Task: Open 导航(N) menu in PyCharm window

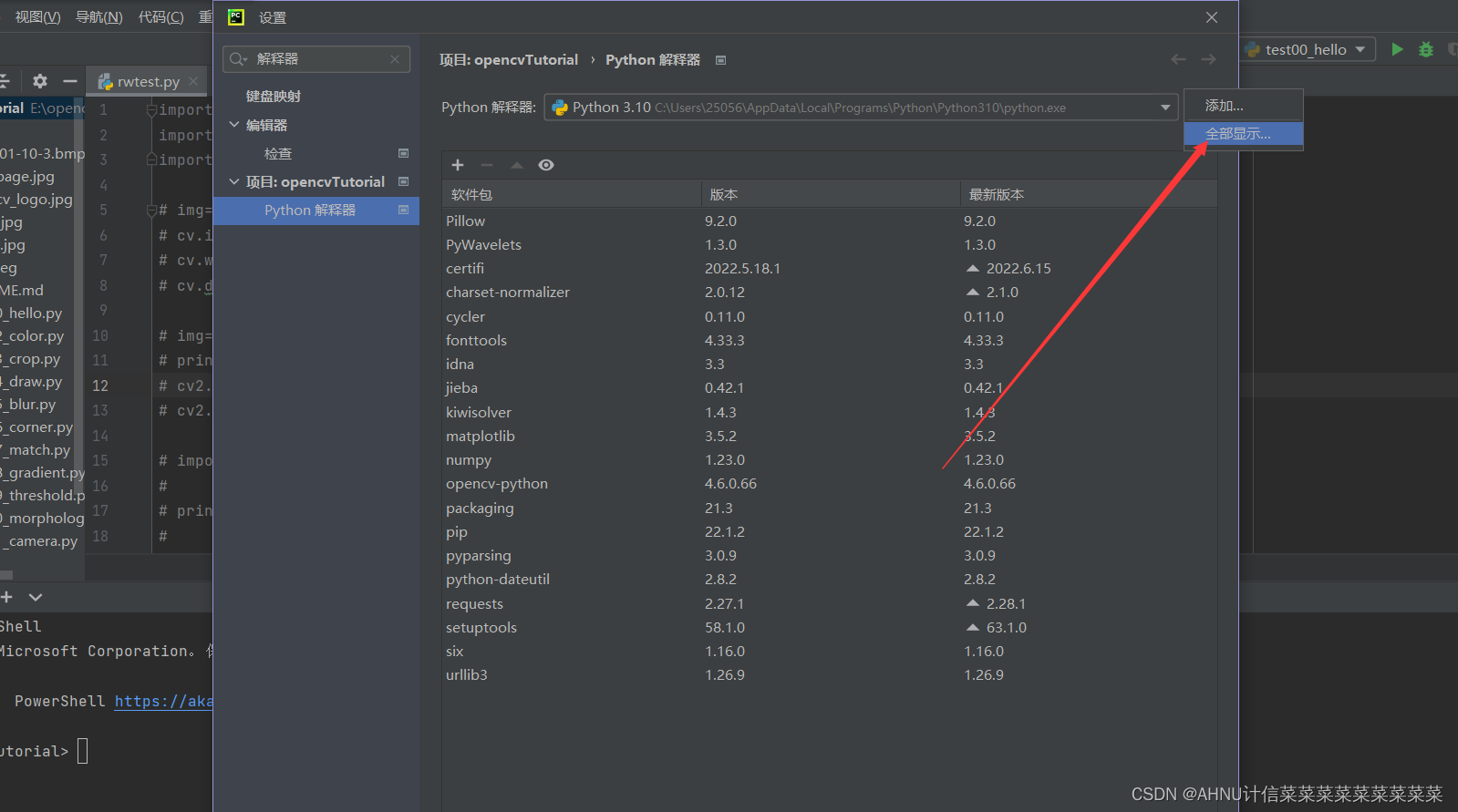Action: [x=98, y=17]
